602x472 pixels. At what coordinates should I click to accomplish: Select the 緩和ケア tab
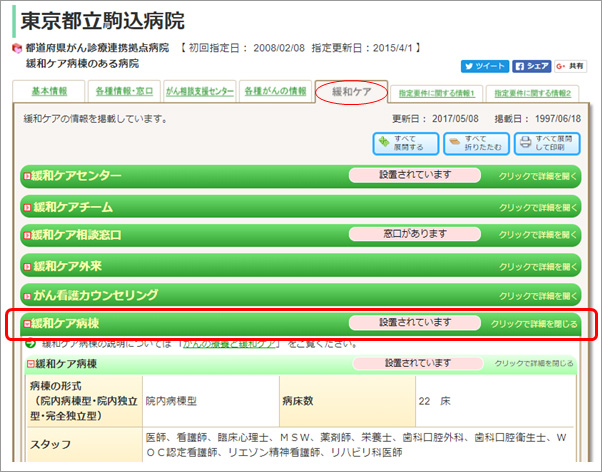(351, 92)
